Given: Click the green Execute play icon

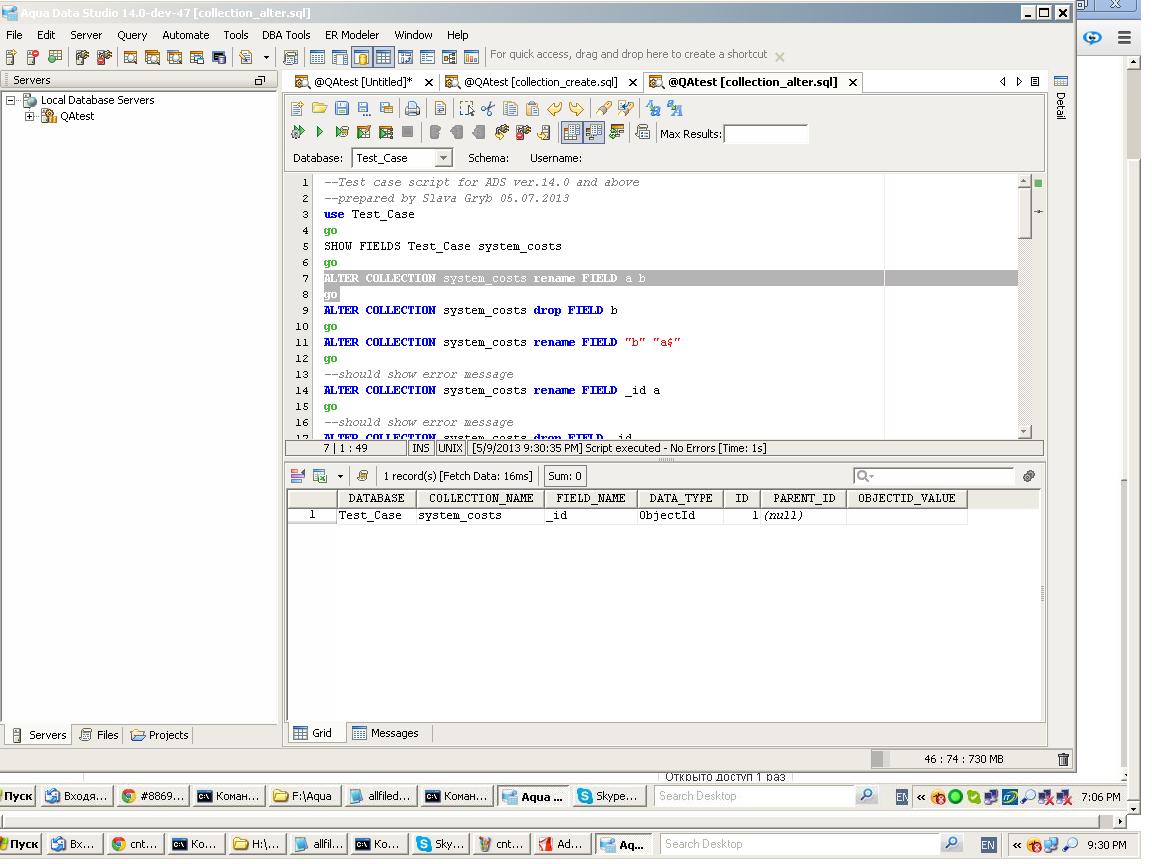Looking at the screenshot, I should [320, 132].
